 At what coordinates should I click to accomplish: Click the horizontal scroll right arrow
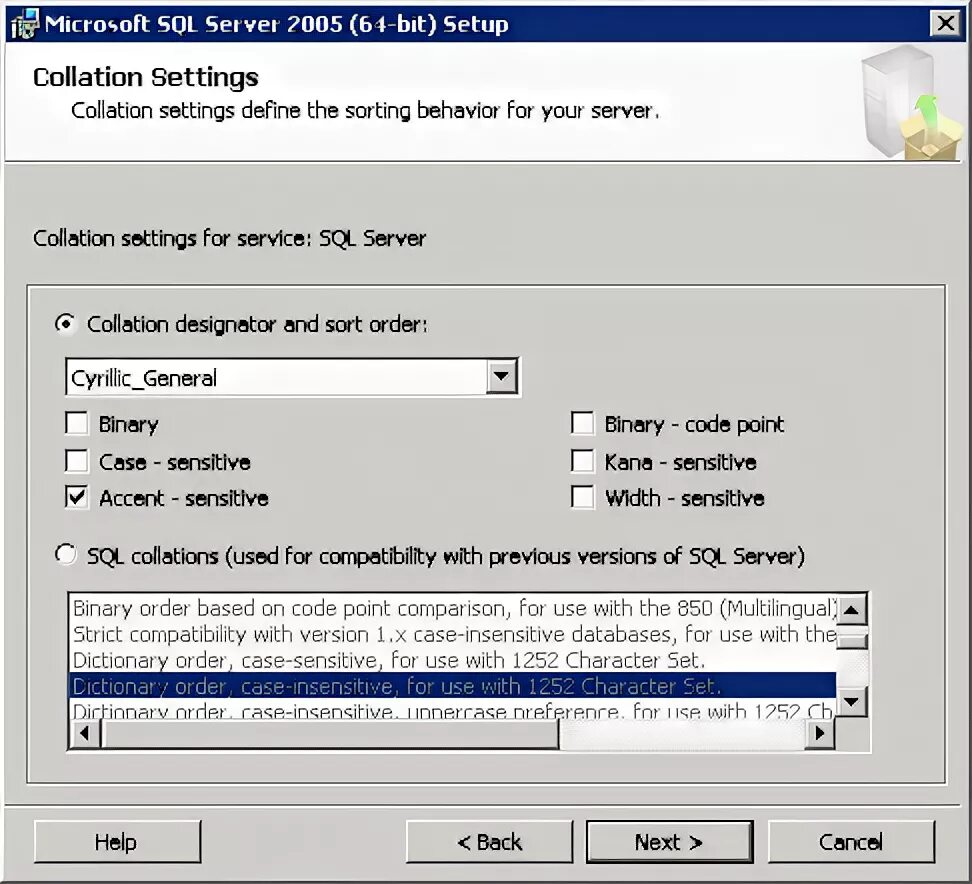point(820,734)
